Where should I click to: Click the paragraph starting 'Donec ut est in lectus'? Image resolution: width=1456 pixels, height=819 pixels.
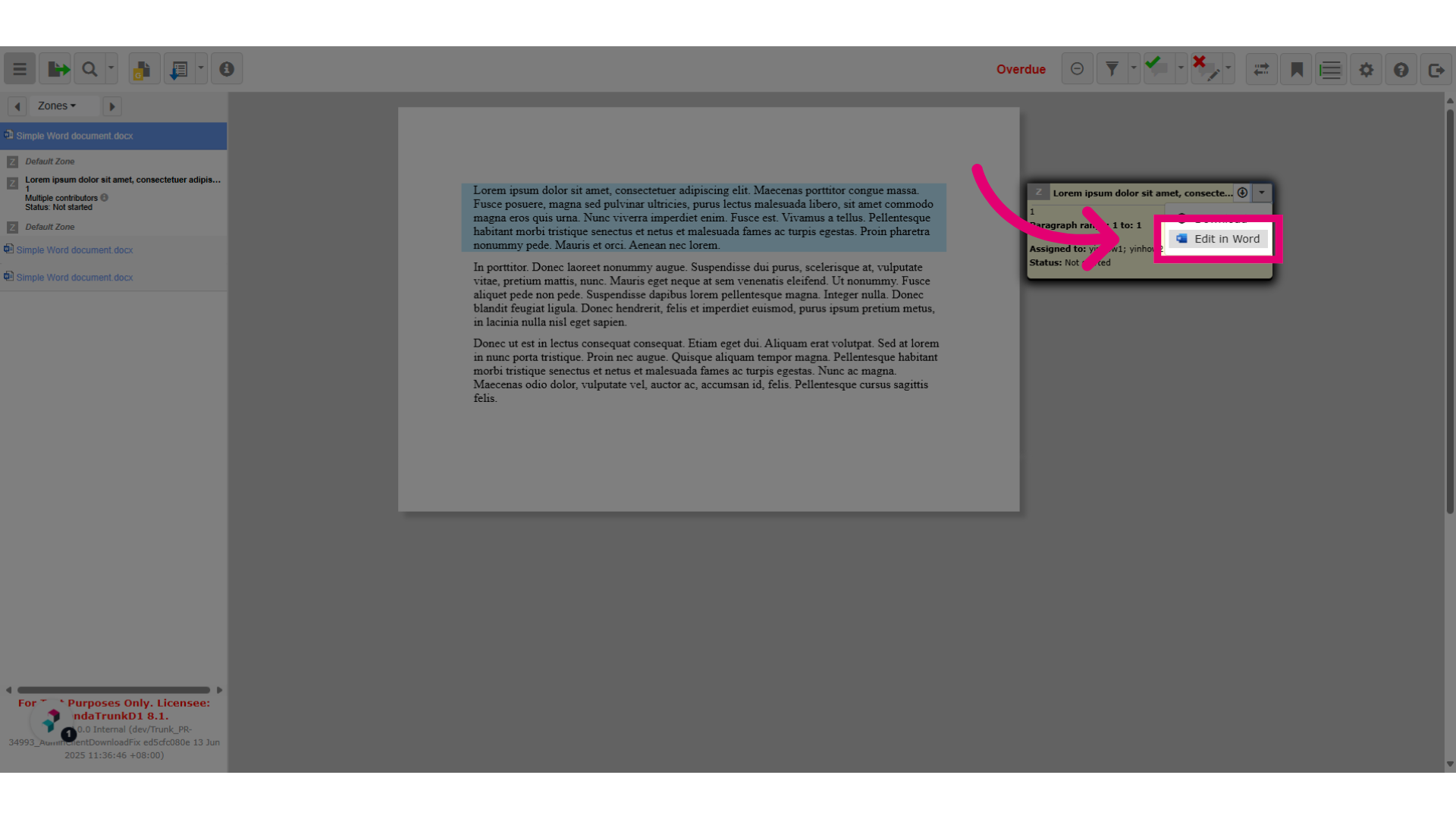pyautogui.click(x=707, y=371)
